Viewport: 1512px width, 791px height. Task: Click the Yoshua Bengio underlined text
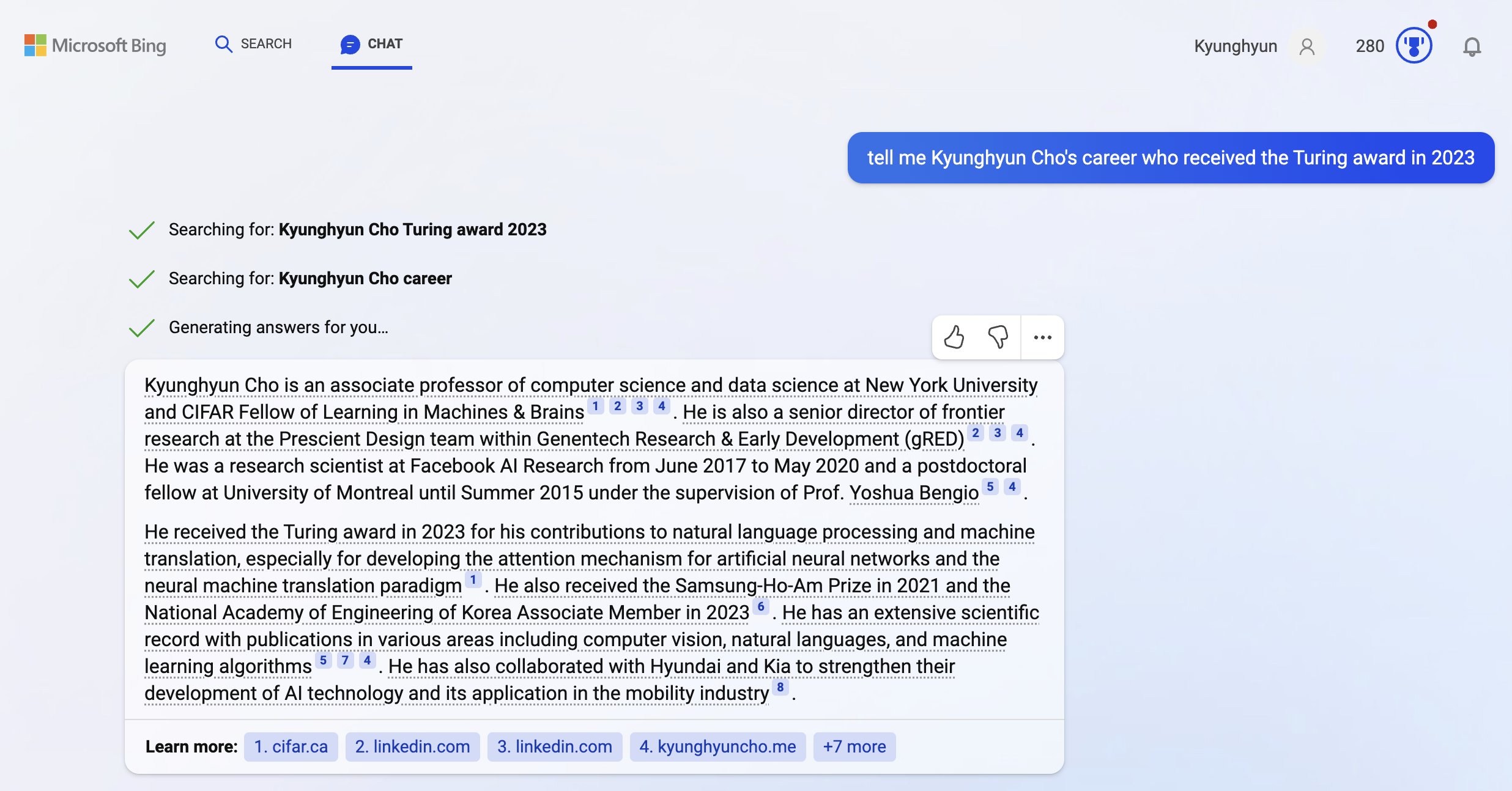[914, 493]
